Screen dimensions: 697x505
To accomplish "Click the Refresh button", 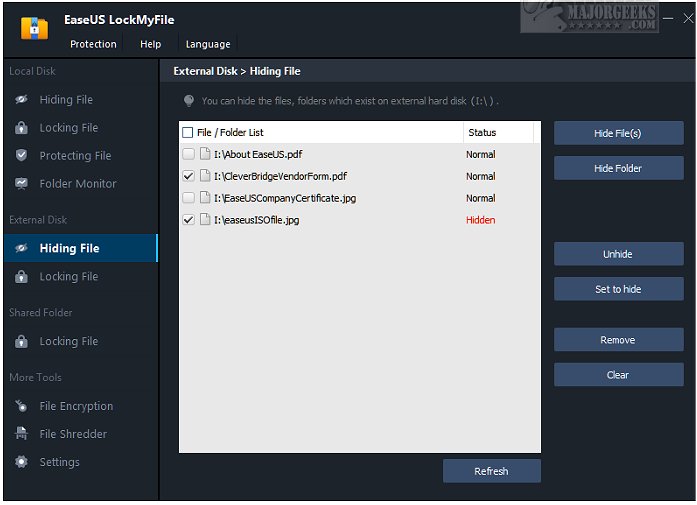I will pyautogui.click(x=492, y=471).
